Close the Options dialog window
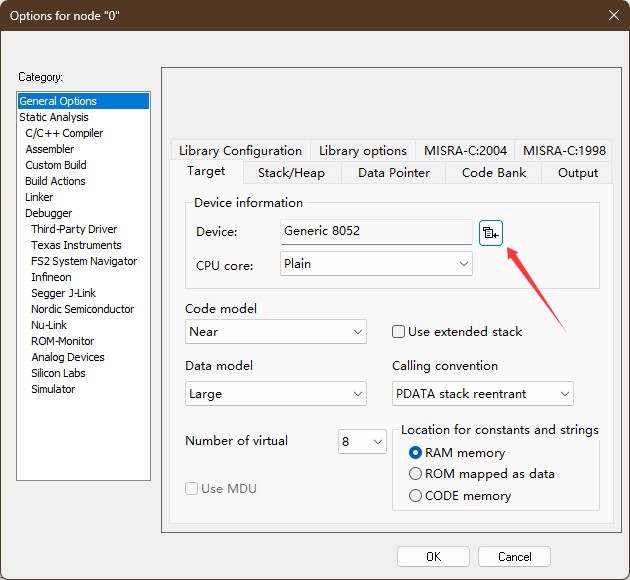Viewport: 630px width, 580px height. 613,14
